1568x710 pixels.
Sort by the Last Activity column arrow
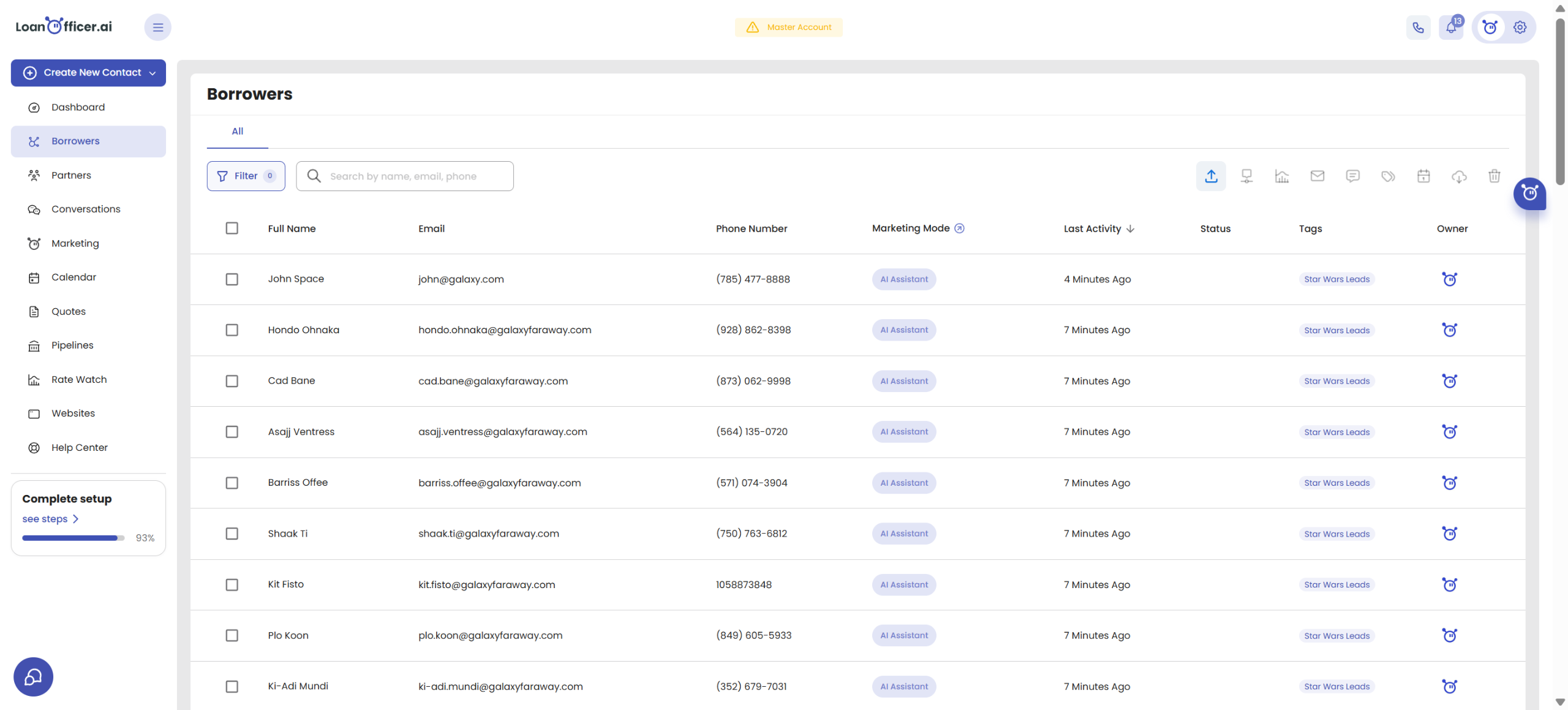(x=1130, y=229)
